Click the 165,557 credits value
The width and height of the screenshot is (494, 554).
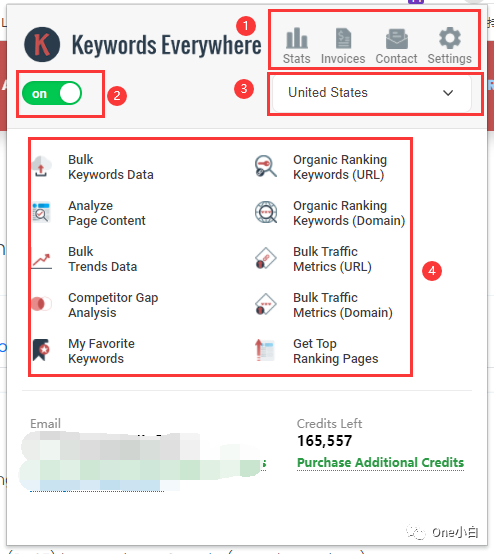click(325, 441)
